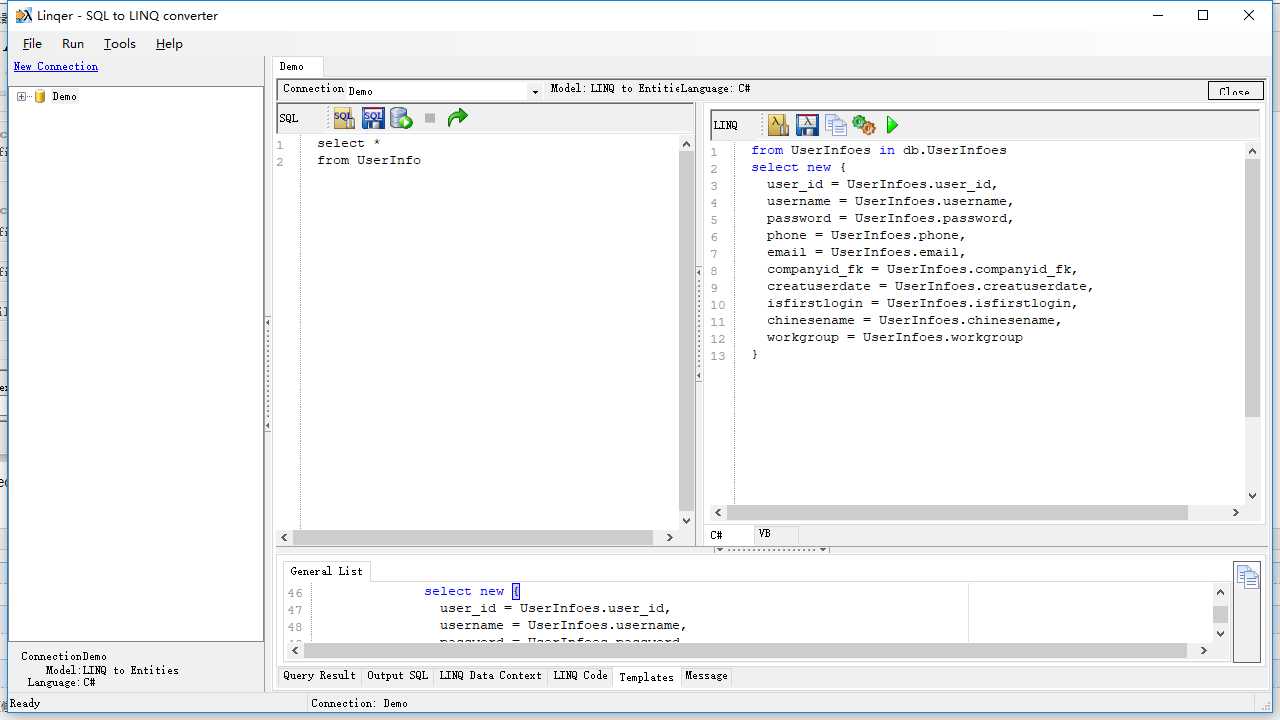The image size is (1280, 720).
Task: Click the LINQ editor horizontal scrollbar
Action: (977, 512)
